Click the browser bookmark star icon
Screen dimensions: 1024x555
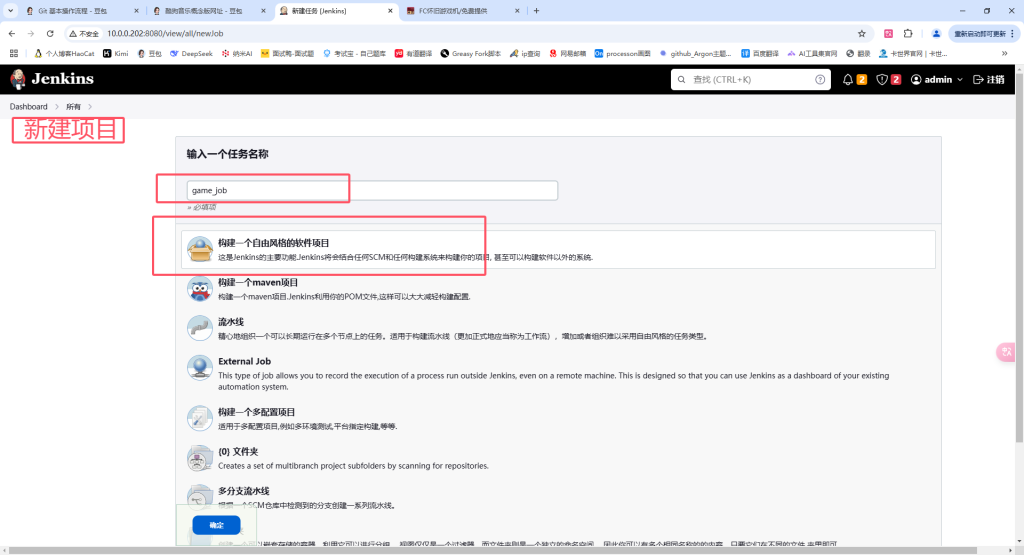(x=861, y=33)
